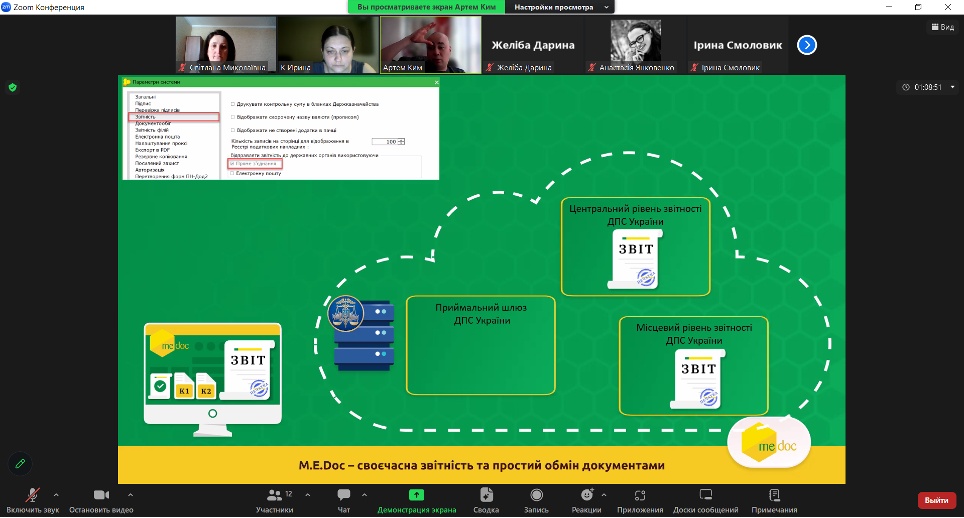Click the me.doc logo on the monitor graphic
This screenshot has width=964, height=518.
click(169, 345)
